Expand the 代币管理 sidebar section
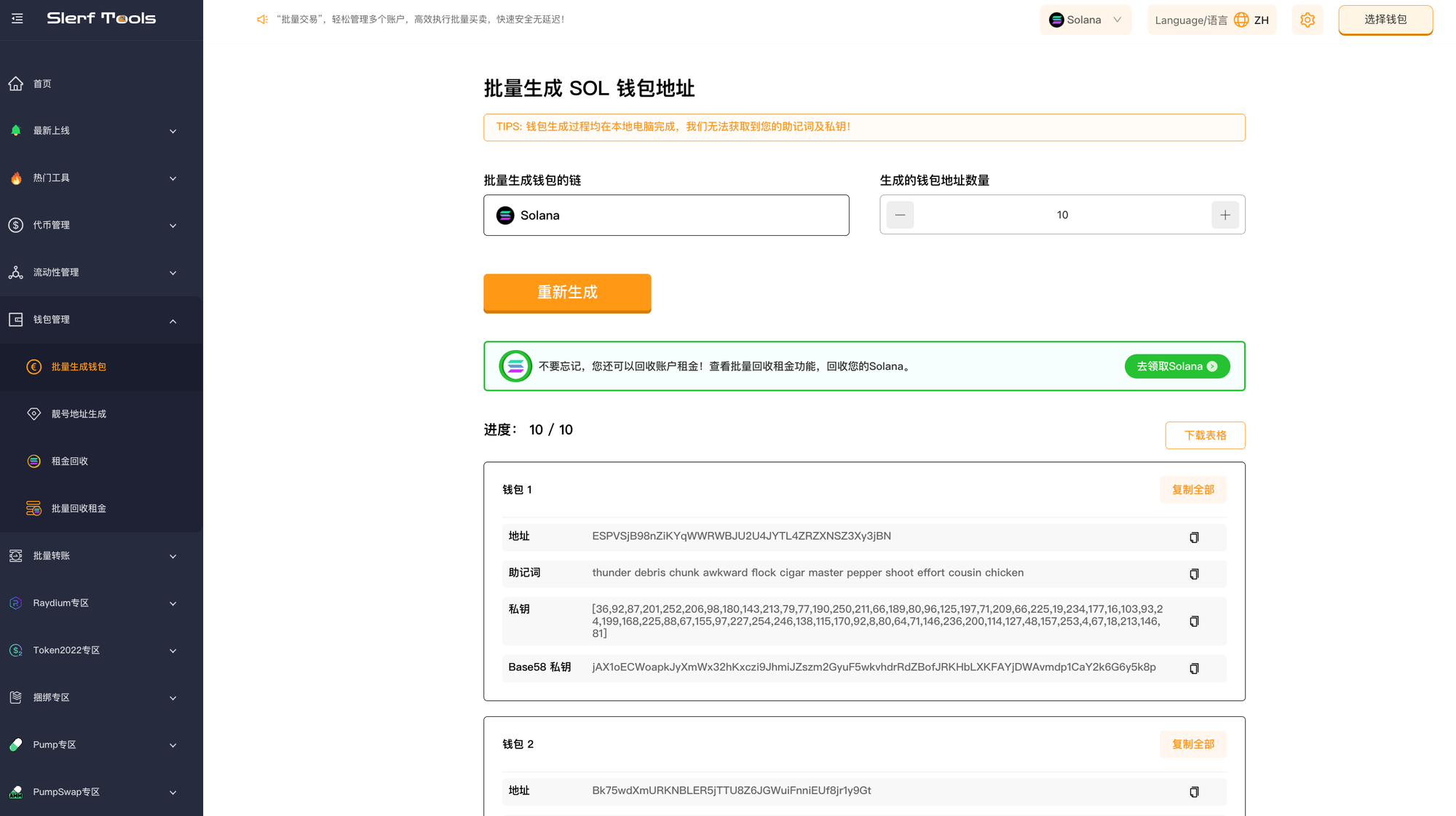1456x816 pixels. click(101, 226)
